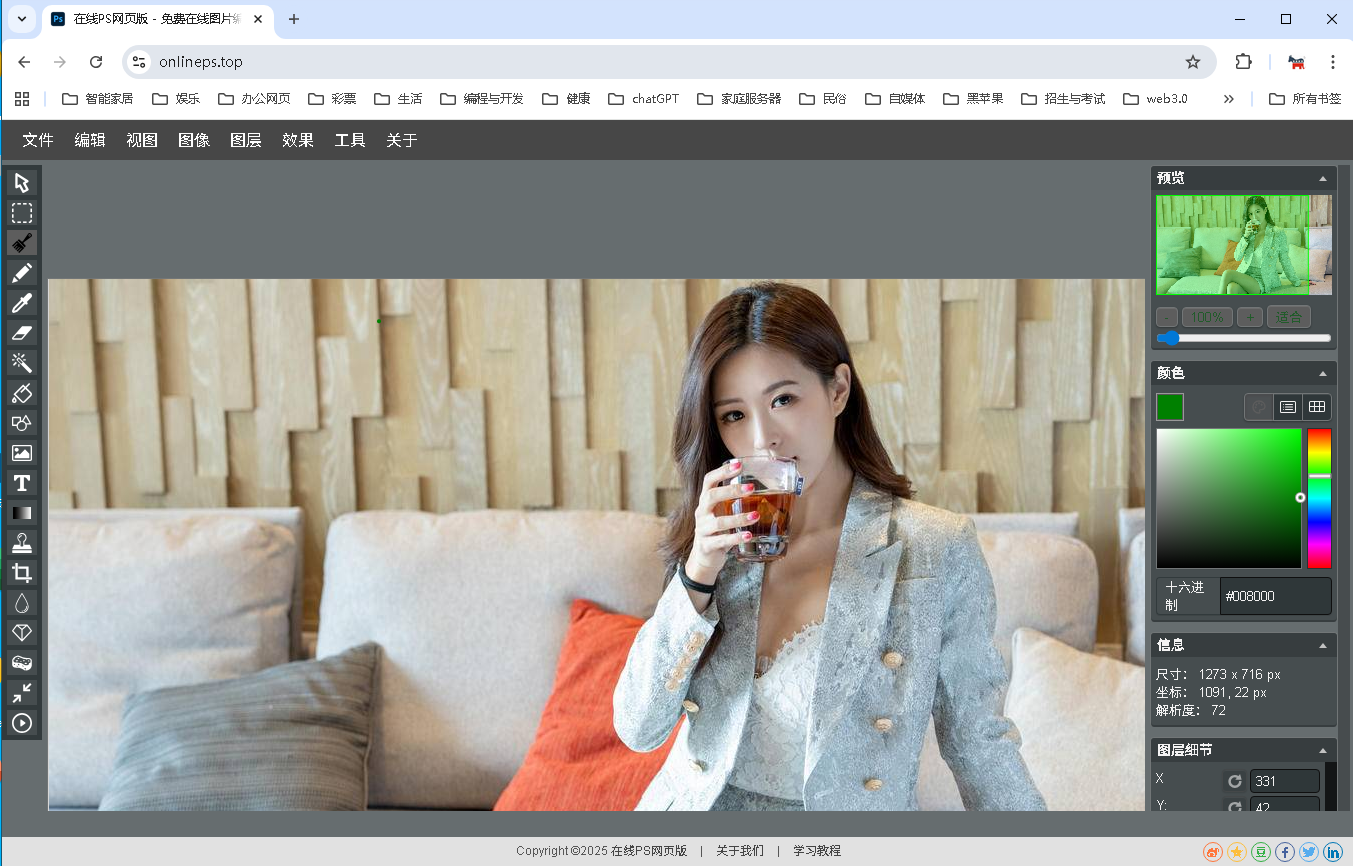Choose the pencil tool
Image resolution: width=1353 pixels, height=866 pixels.
22,273
